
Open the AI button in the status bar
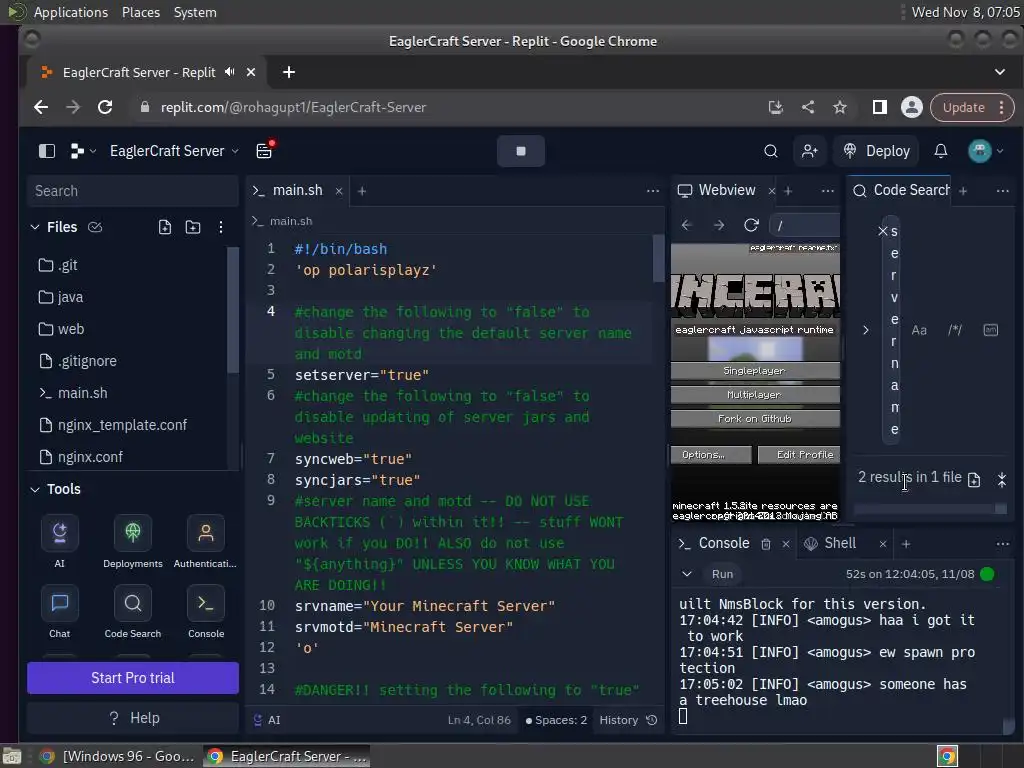(x=266, y=720)
